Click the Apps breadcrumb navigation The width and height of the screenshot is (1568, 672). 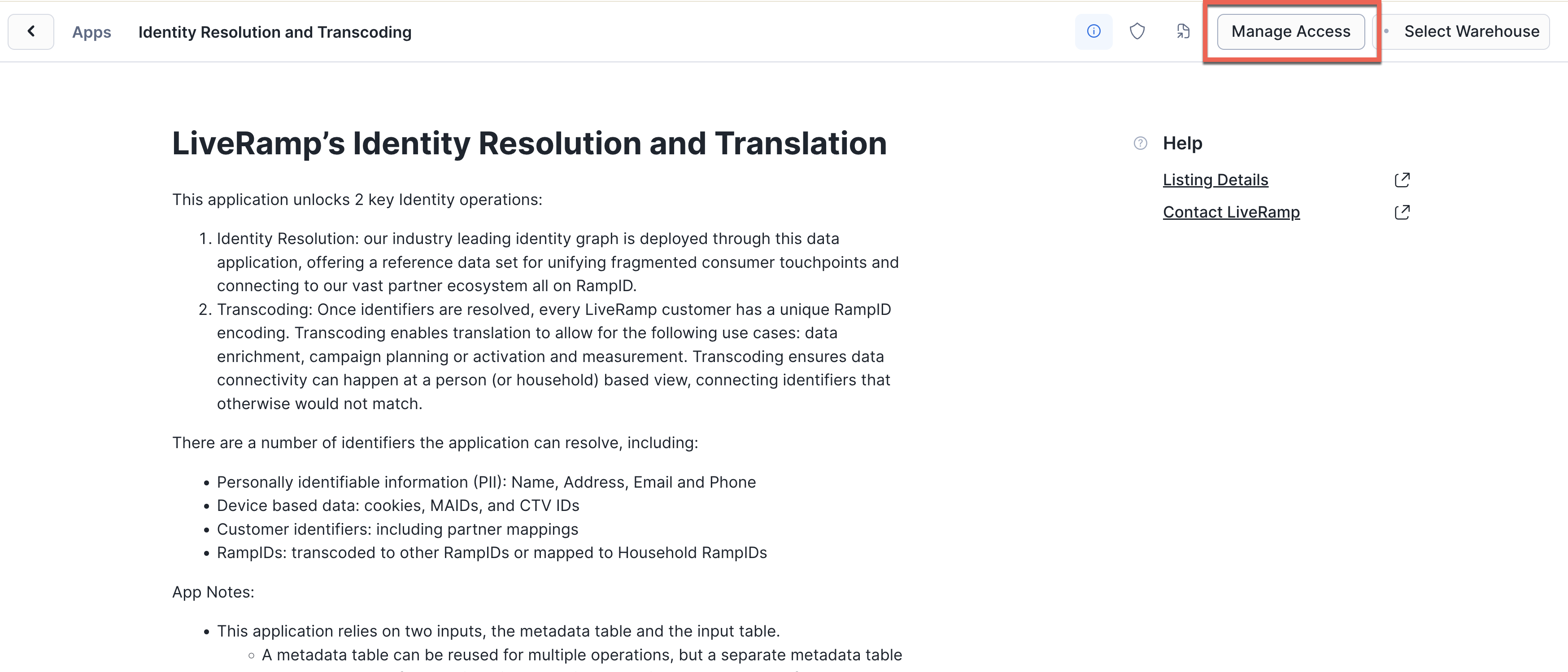[x=92, y=31]
